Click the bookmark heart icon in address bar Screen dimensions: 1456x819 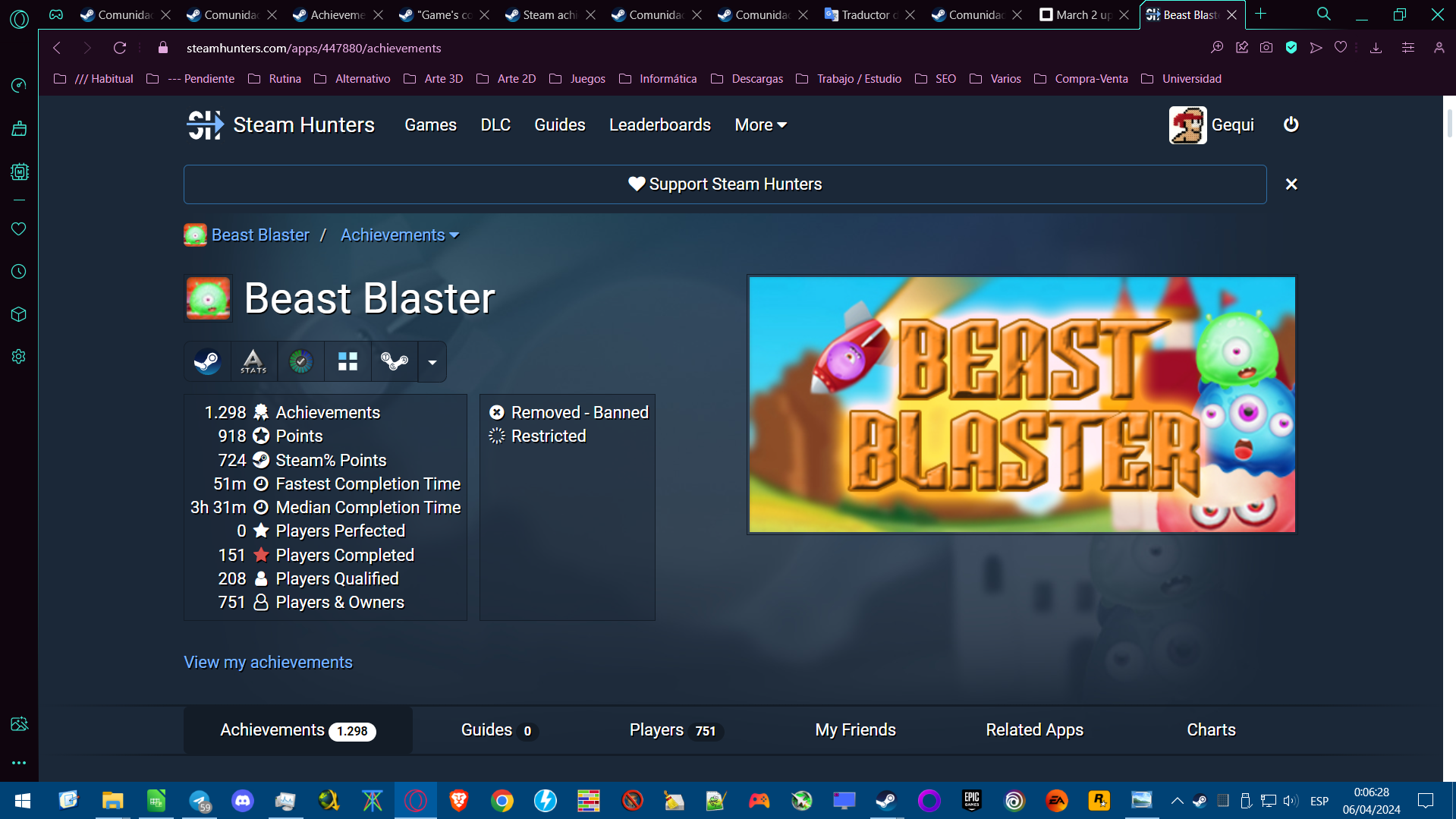coord(1341,48)
